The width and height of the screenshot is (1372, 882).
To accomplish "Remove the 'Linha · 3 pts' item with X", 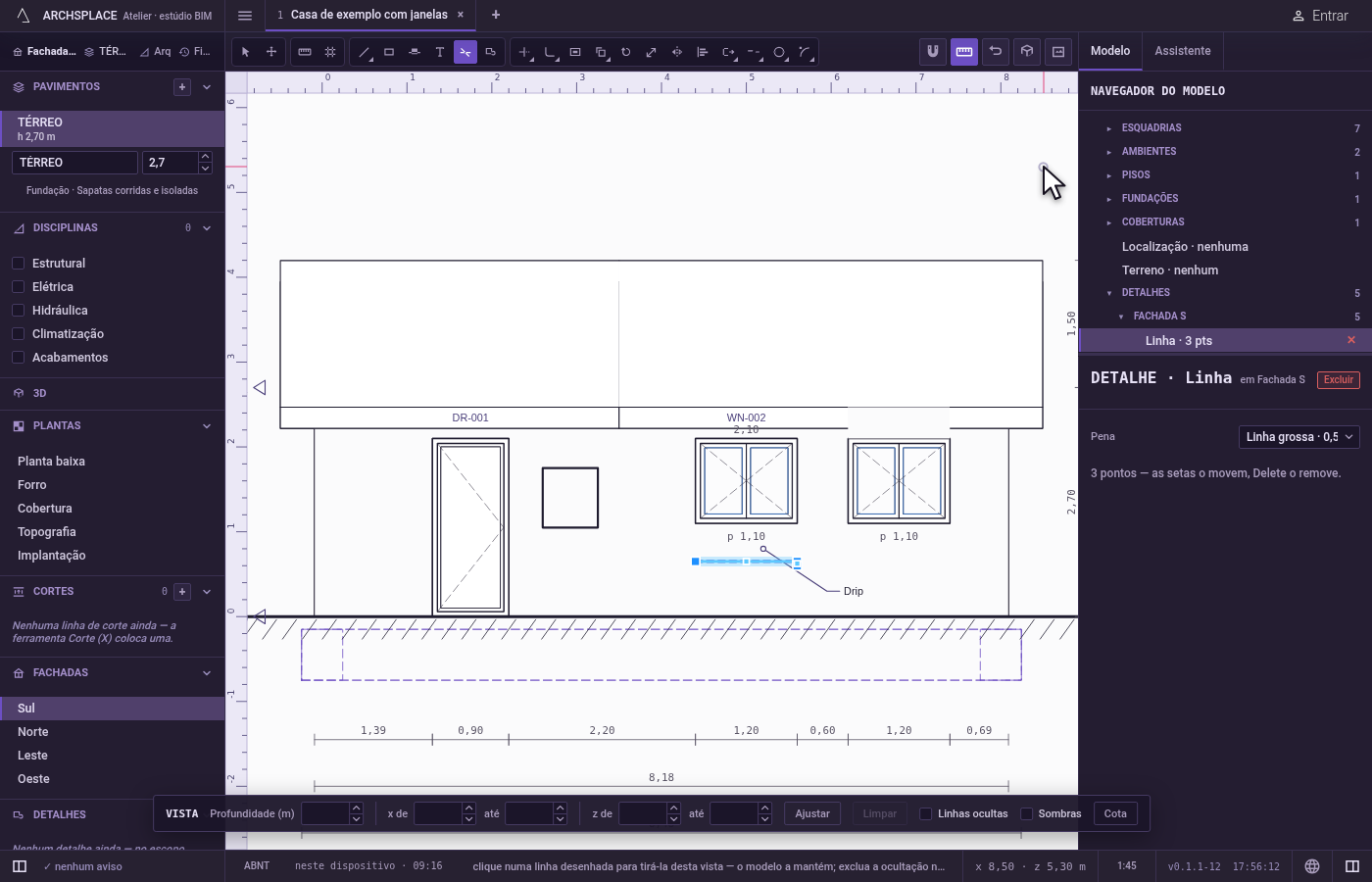I will (1351, 340).
